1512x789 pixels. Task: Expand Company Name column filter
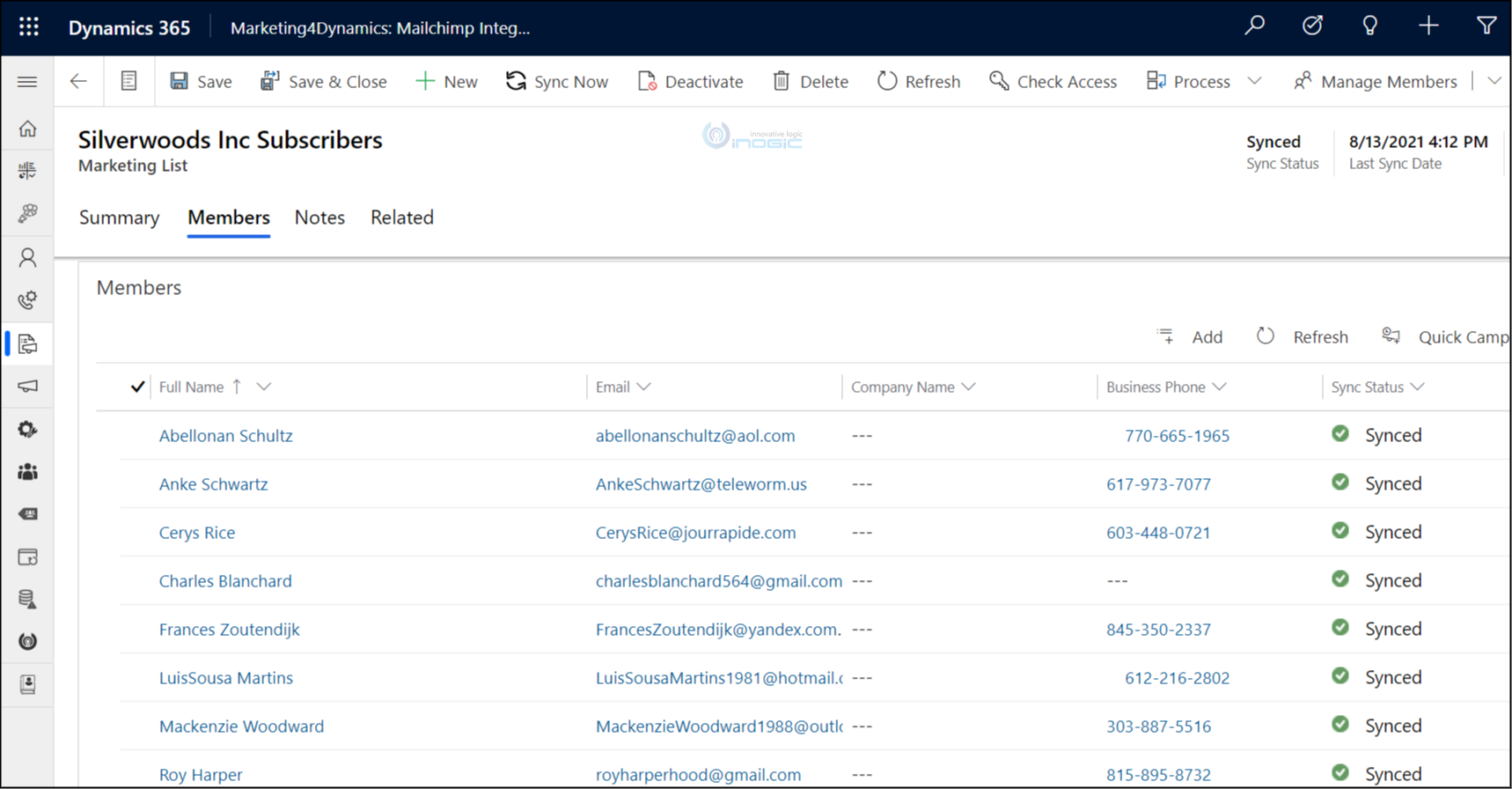[x=969, y=387]
